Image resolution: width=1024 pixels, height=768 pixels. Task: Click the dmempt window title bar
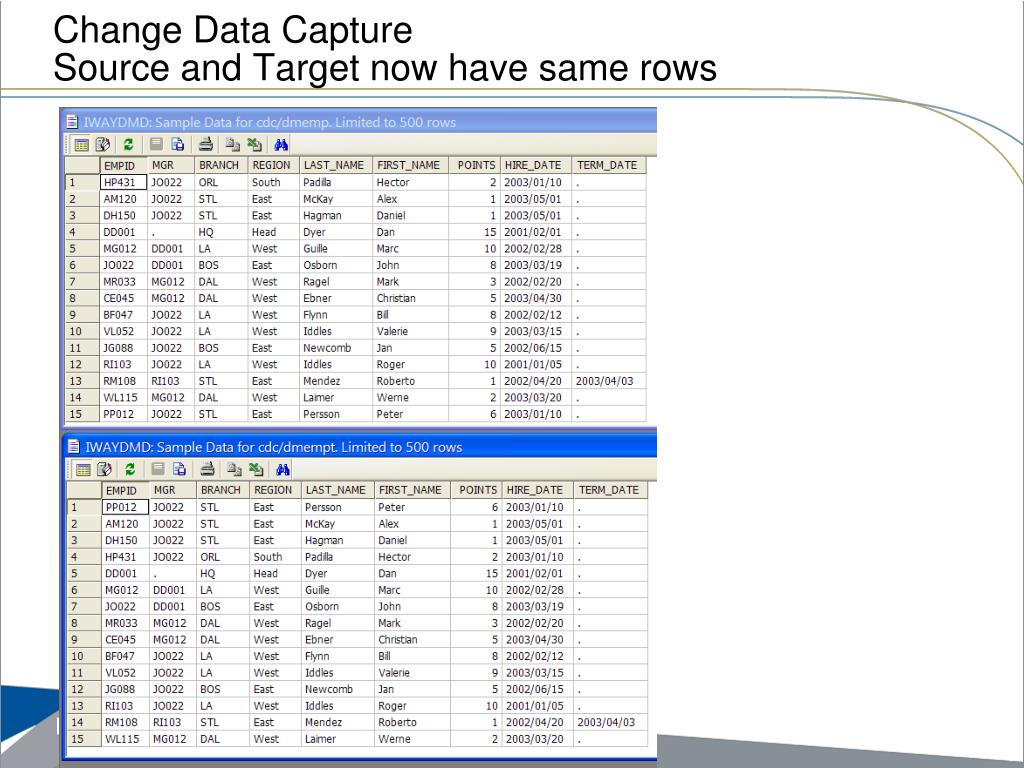[360, 447]
